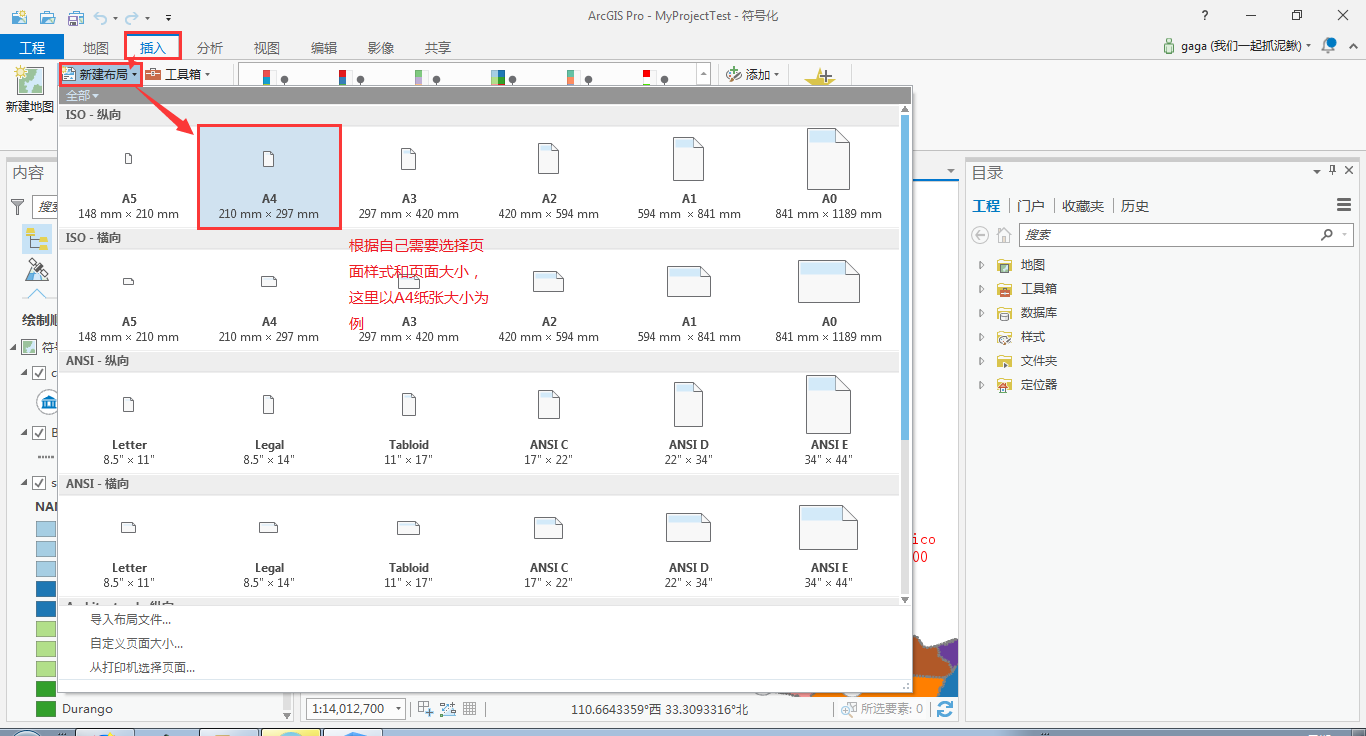Select List By Drawing Order icon

point(37,240)
